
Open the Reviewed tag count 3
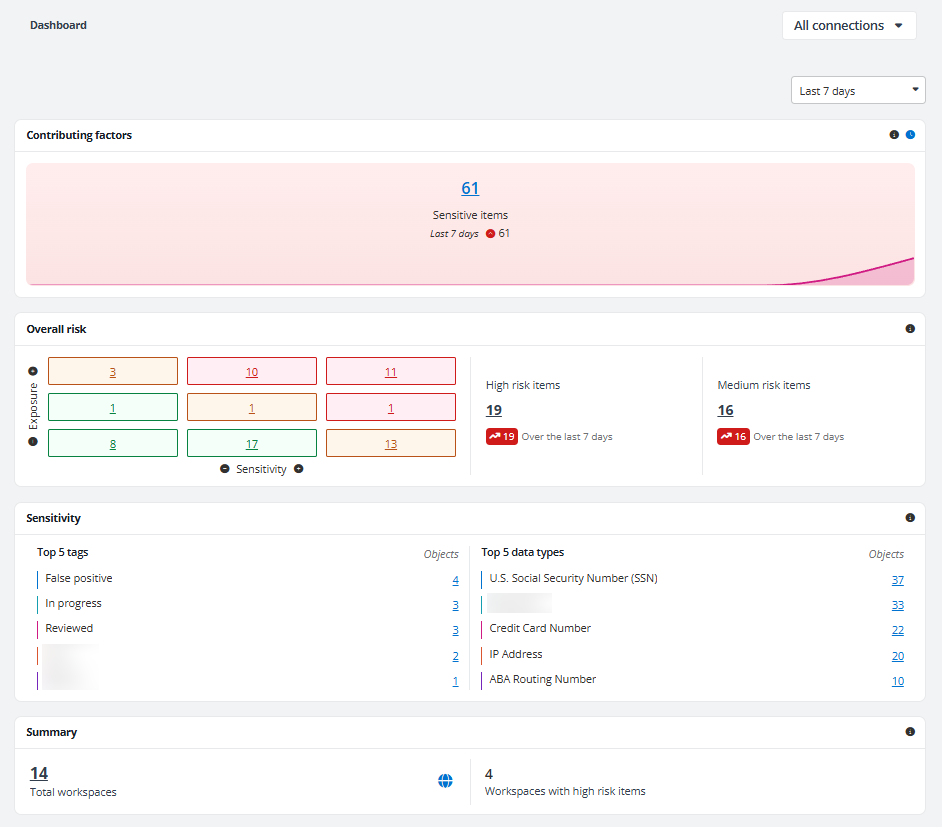point(455,631)
